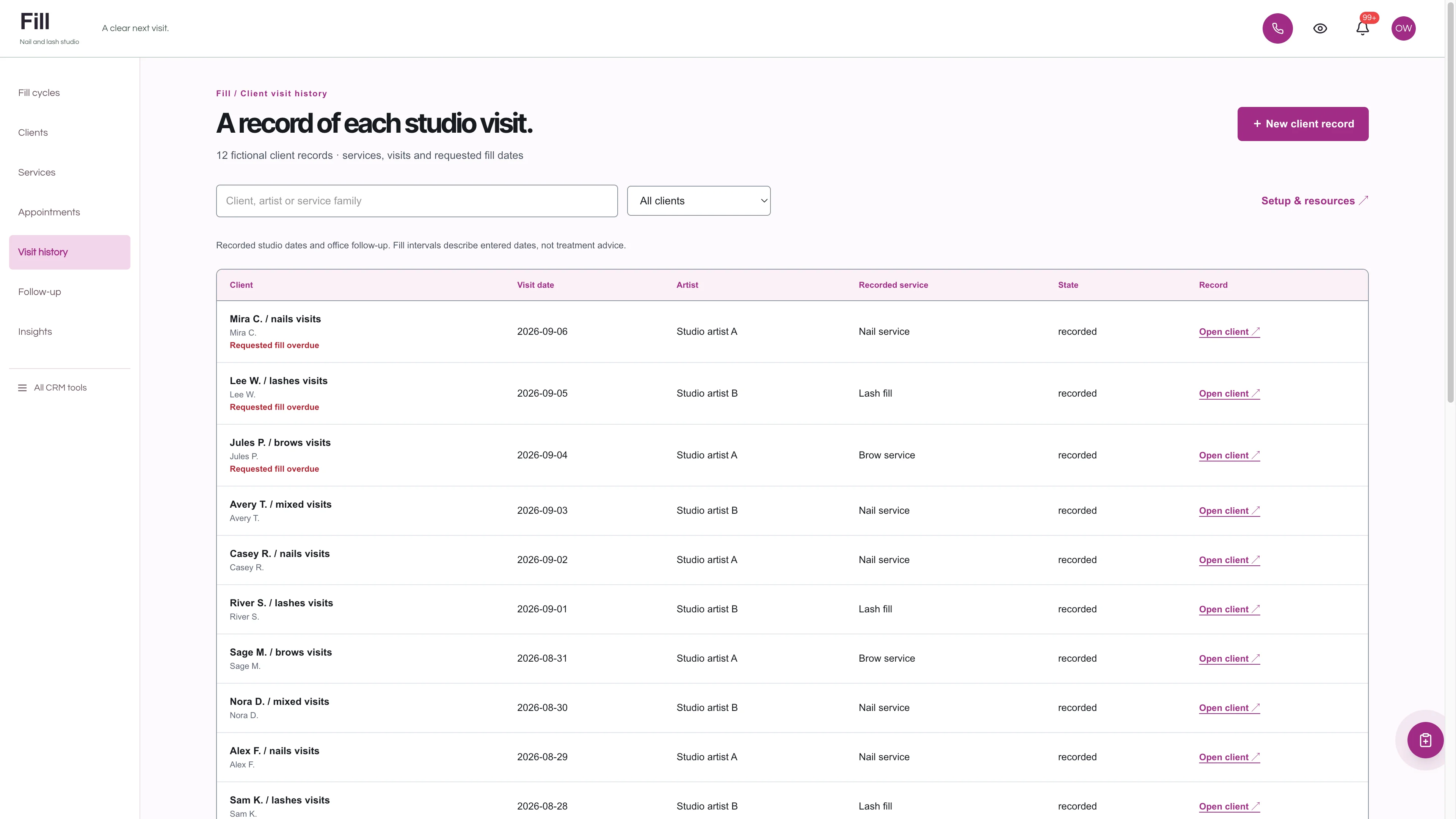Click the Artist column header
The image size is (1456, 819).
(x=687, y=285)
